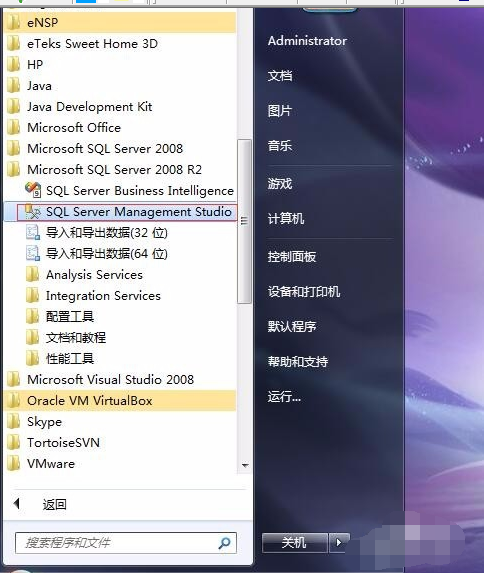484x573 pixels.
Task: Open 计算机 from the Start menu
Action: click(286, 219)
